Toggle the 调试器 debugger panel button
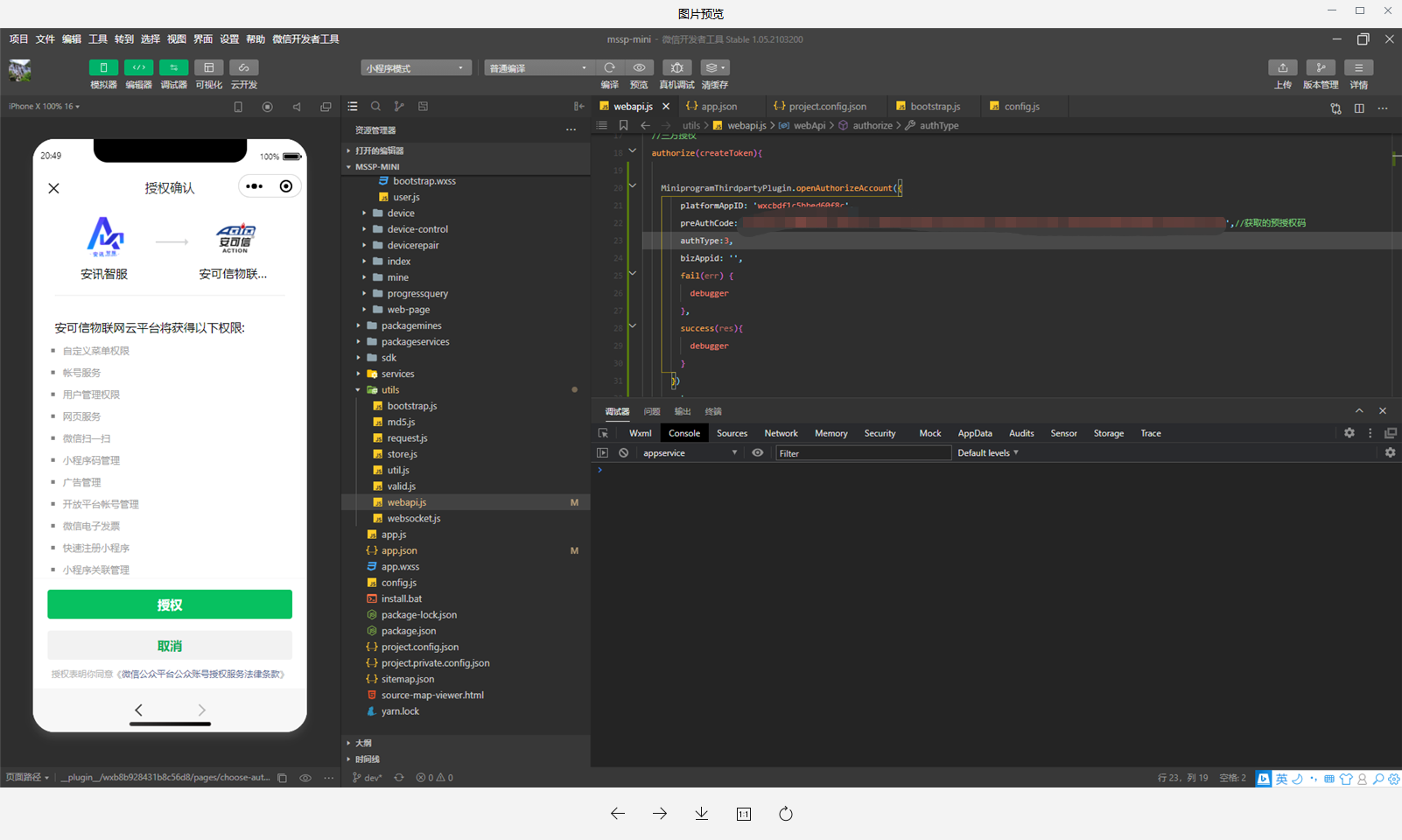The image size is (1402, 840). pyautogui.click(x=173, y=67)
